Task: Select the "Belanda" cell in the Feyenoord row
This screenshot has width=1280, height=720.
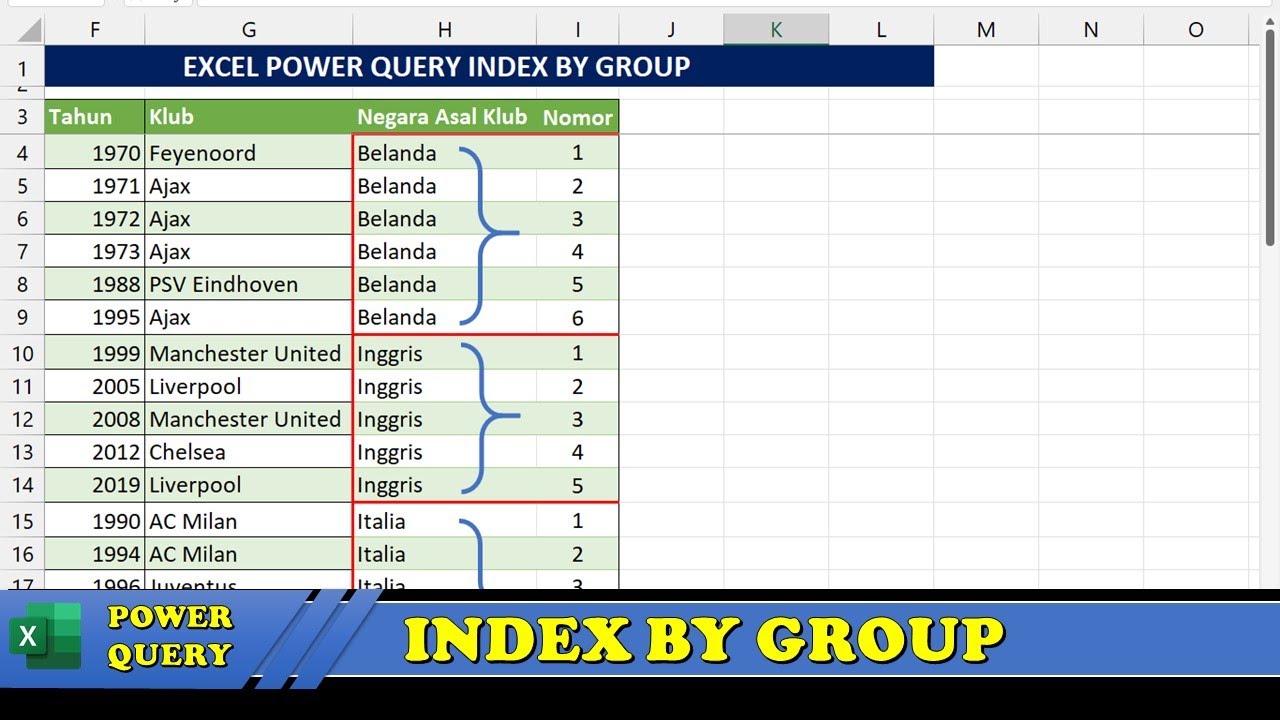Action: tap(445, 153)
